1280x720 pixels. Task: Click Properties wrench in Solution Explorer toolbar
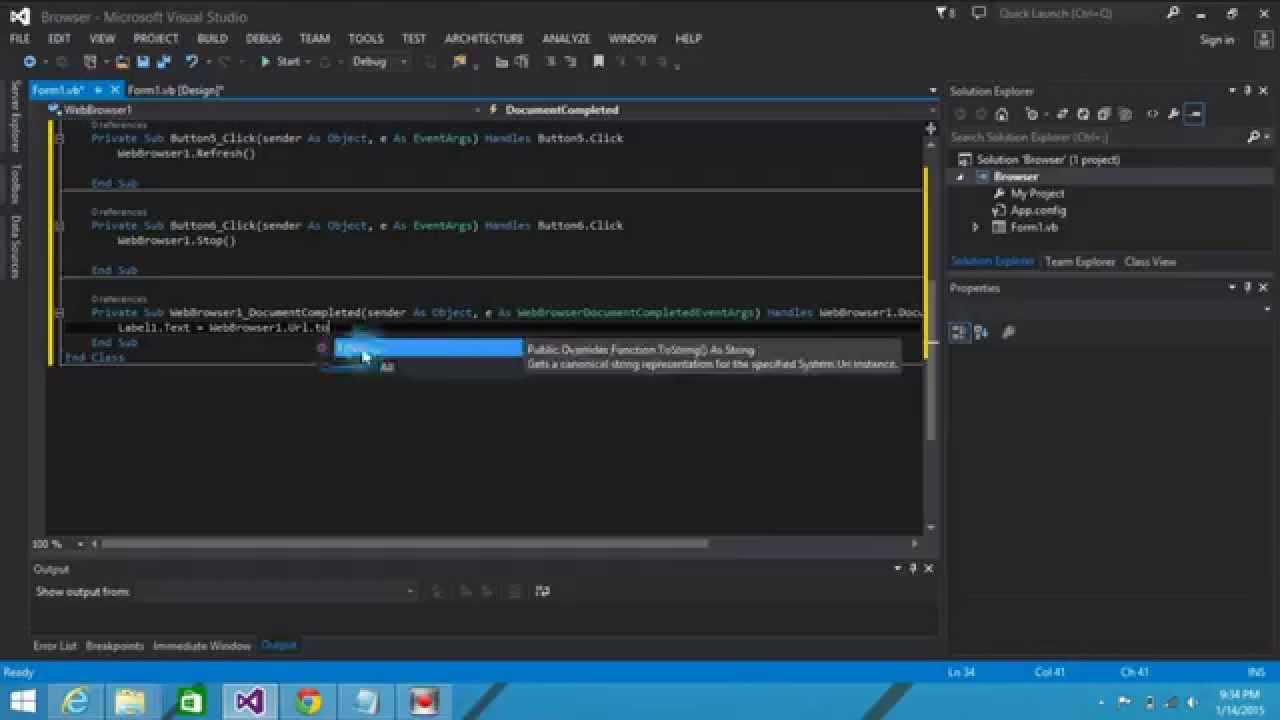pyautogui.click(x=1173, y=114)
